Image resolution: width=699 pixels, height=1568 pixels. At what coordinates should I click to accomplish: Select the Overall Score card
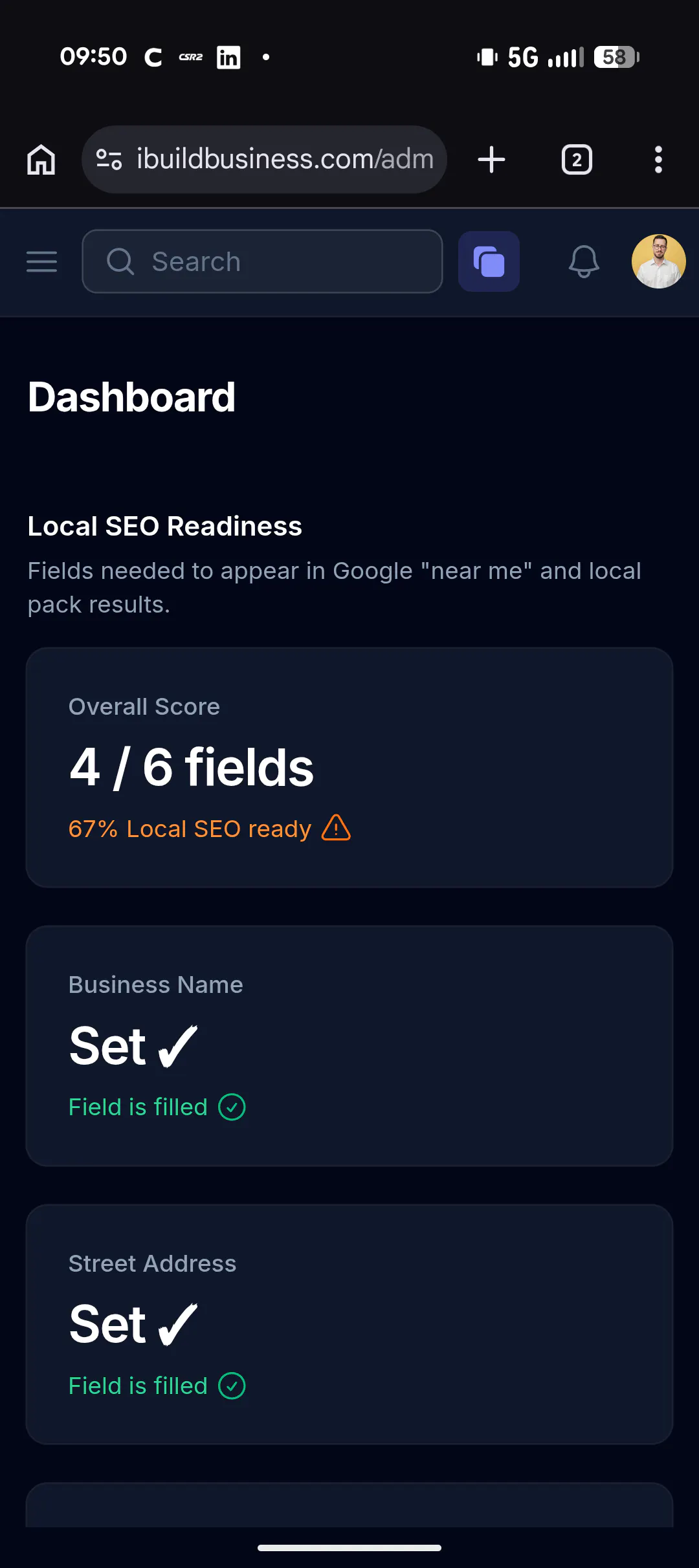(349, 768)
